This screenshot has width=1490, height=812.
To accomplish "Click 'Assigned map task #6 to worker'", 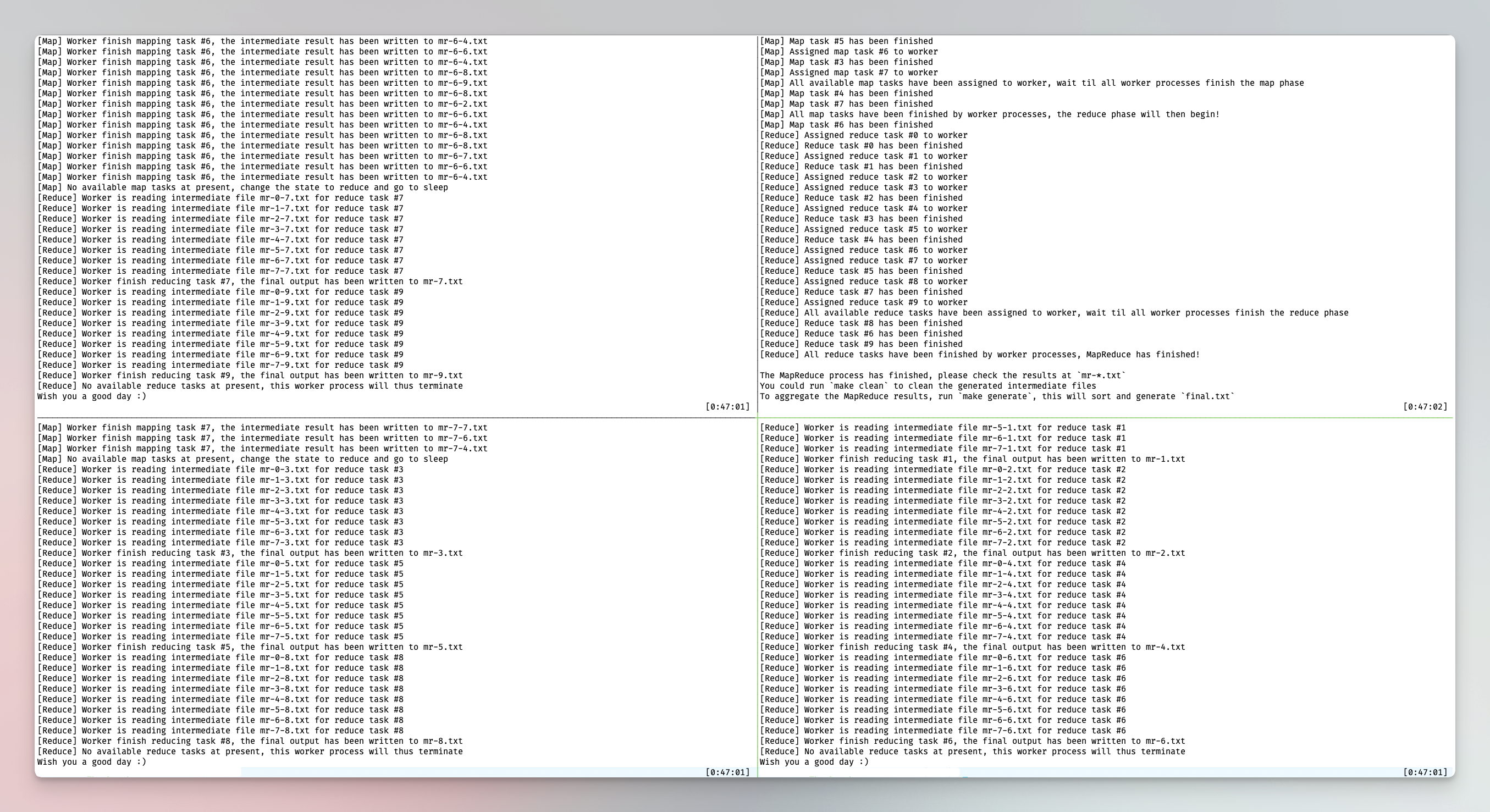I will click(848, 52).
